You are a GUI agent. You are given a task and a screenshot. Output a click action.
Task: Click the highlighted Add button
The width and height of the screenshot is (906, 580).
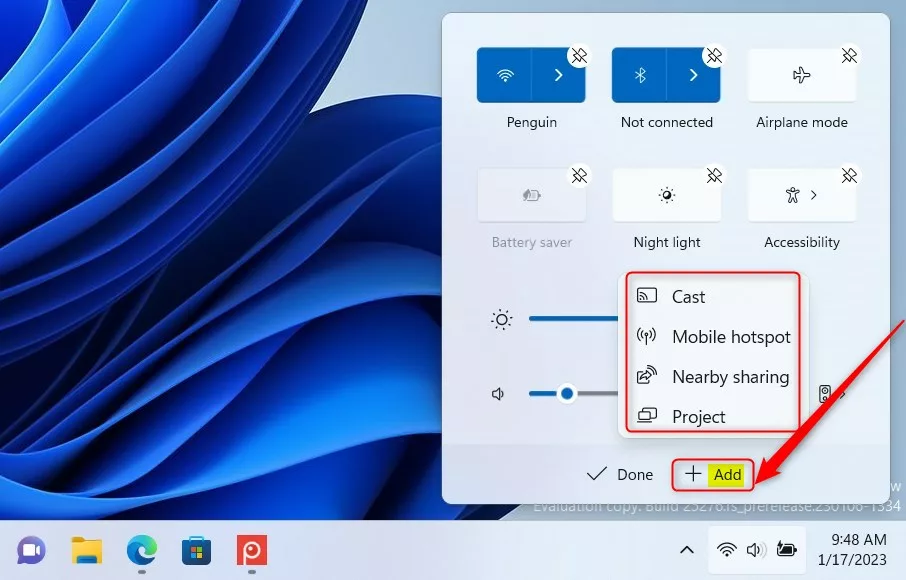coord(712,474)
